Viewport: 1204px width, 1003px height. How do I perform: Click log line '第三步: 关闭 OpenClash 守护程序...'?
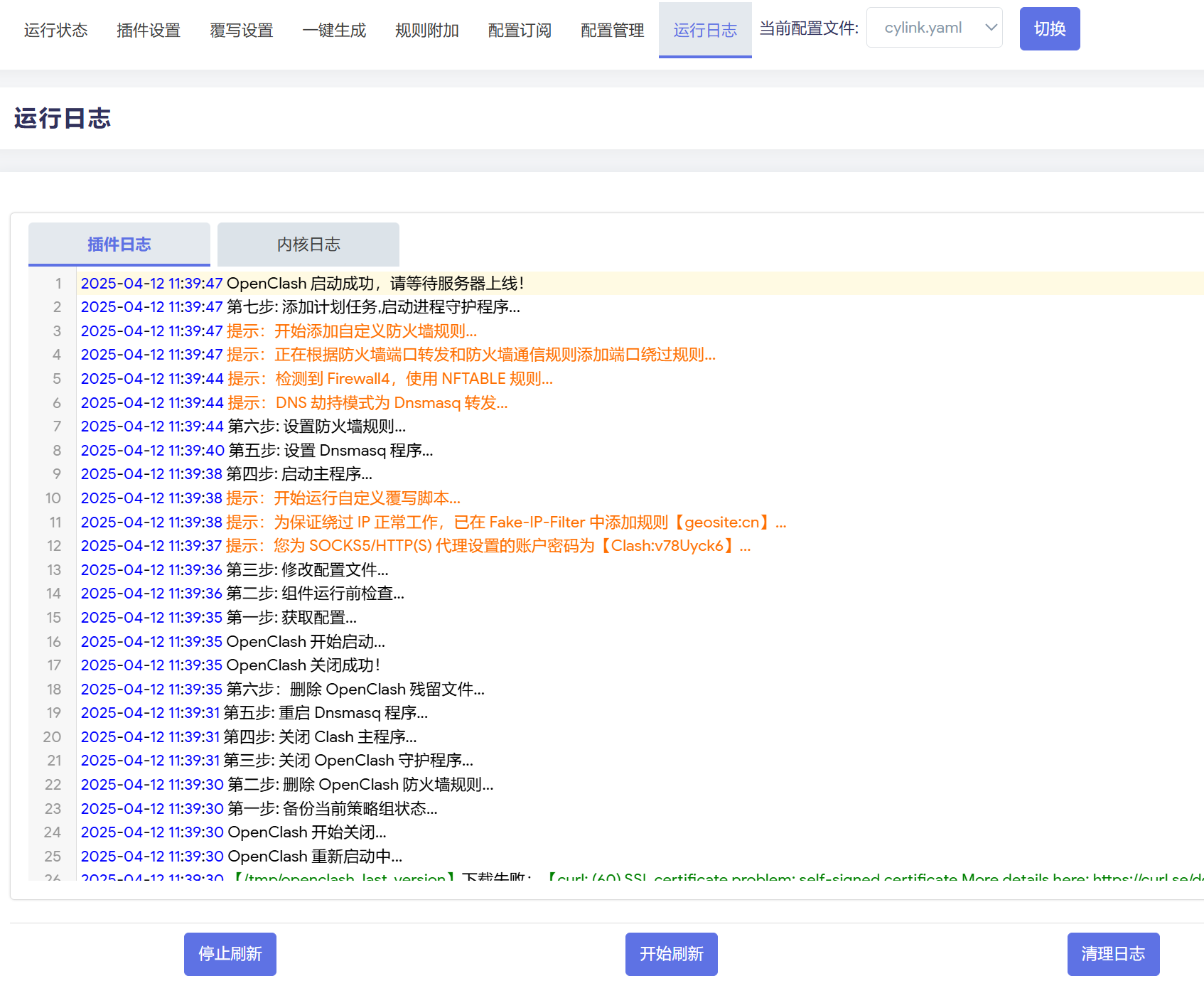tap(277, 761)
